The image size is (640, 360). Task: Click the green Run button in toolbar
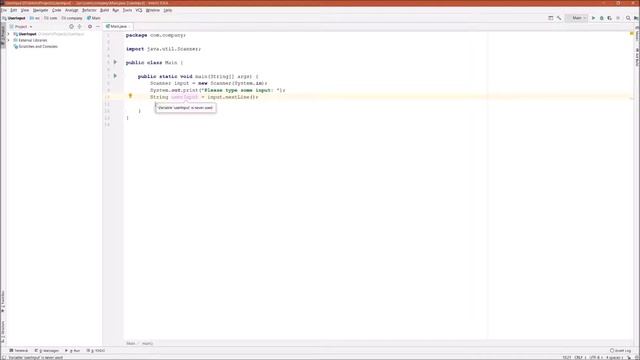593,18
